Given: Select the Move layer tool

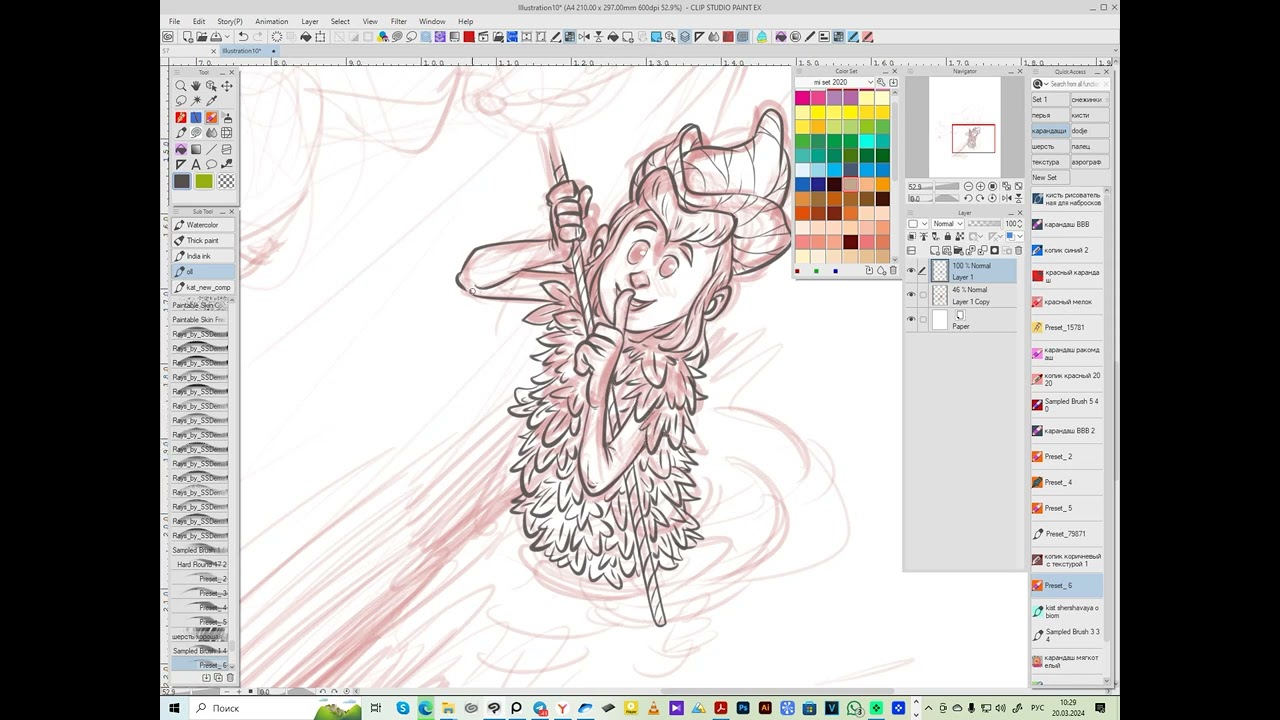Looking at the screenshot, I should (227, 86).
